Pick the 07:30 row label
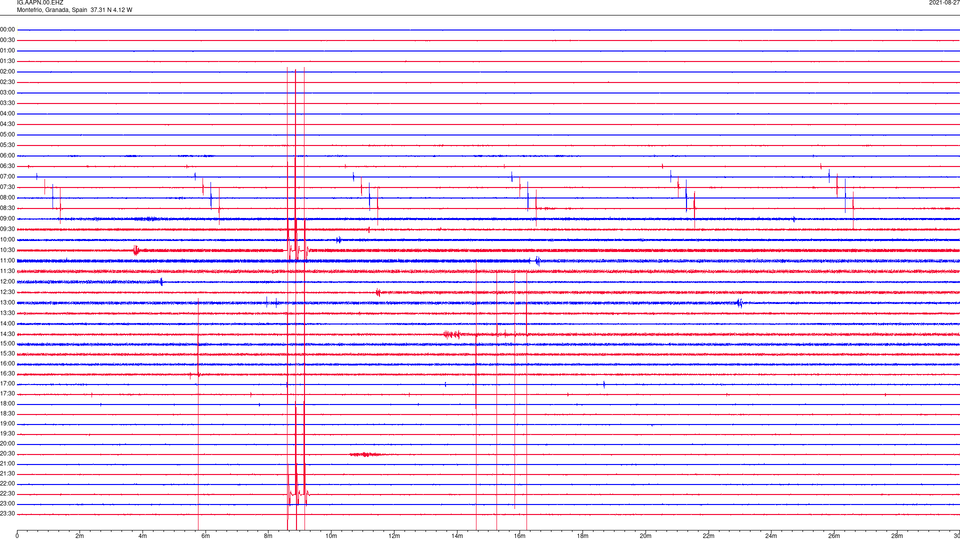Image resolution: width=960 pixels, height=540 pixels. (x=8, y=187)
